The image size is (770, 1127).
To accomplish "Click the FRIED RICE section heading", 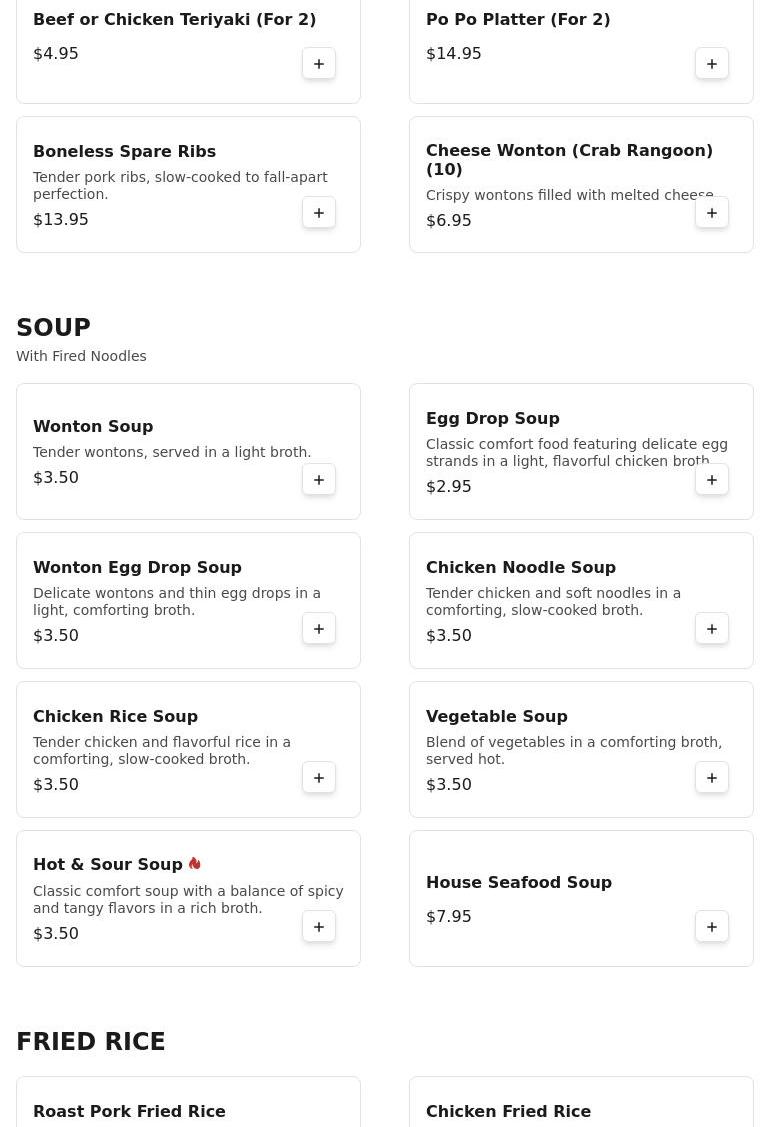I will click(x=91, y=1041).
